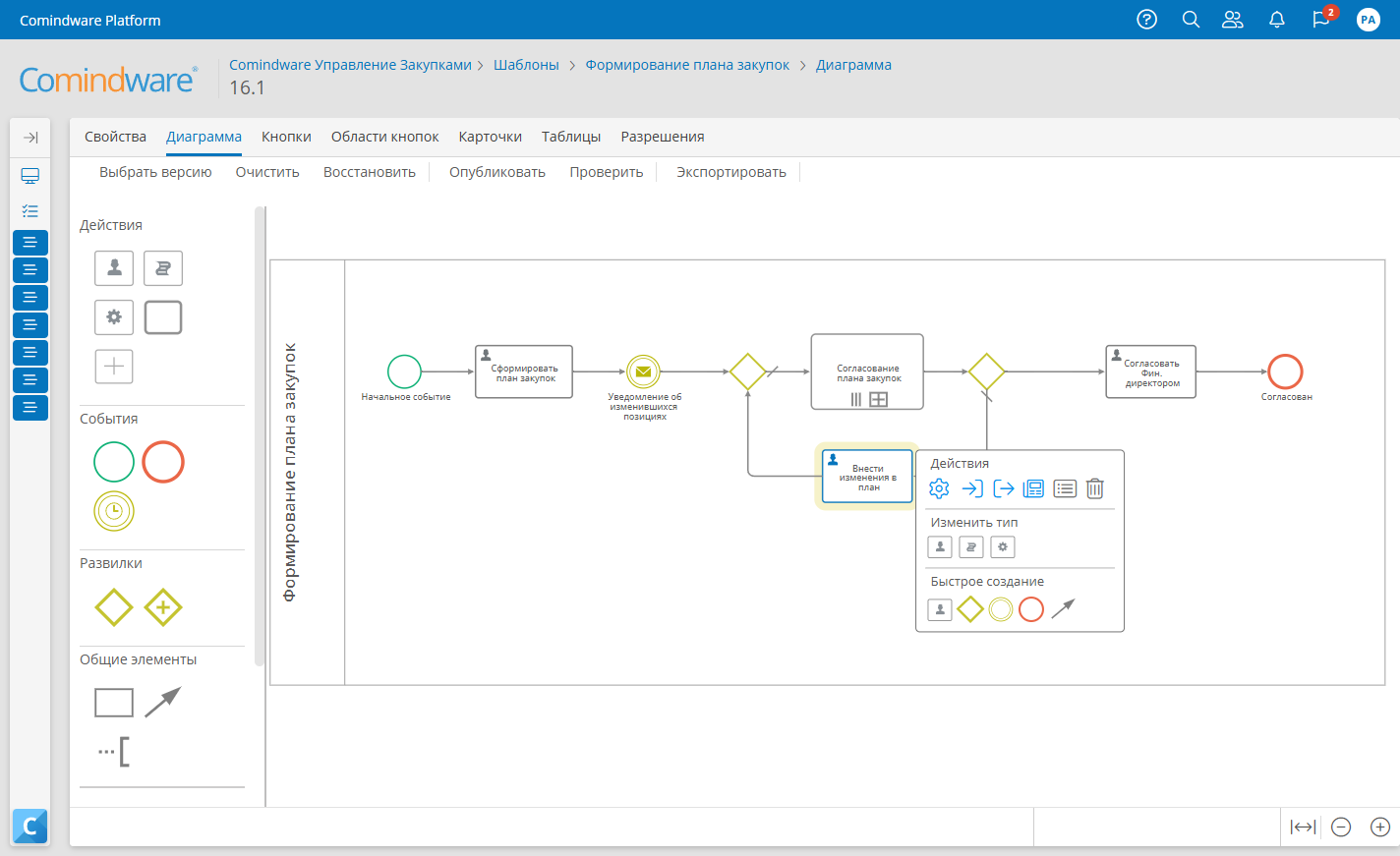Select the user task element in Действия palette
Screen dimensions: 1400x856
tap(113, 267)
